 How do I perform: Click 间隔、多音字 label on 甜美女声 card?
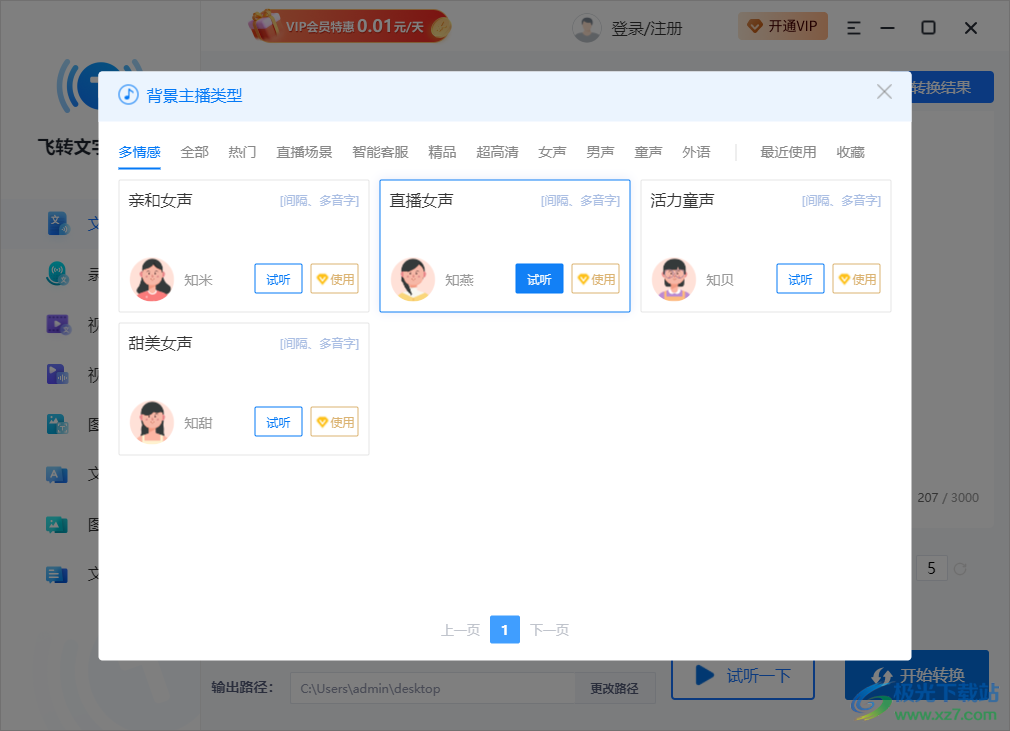pos(319,344)
